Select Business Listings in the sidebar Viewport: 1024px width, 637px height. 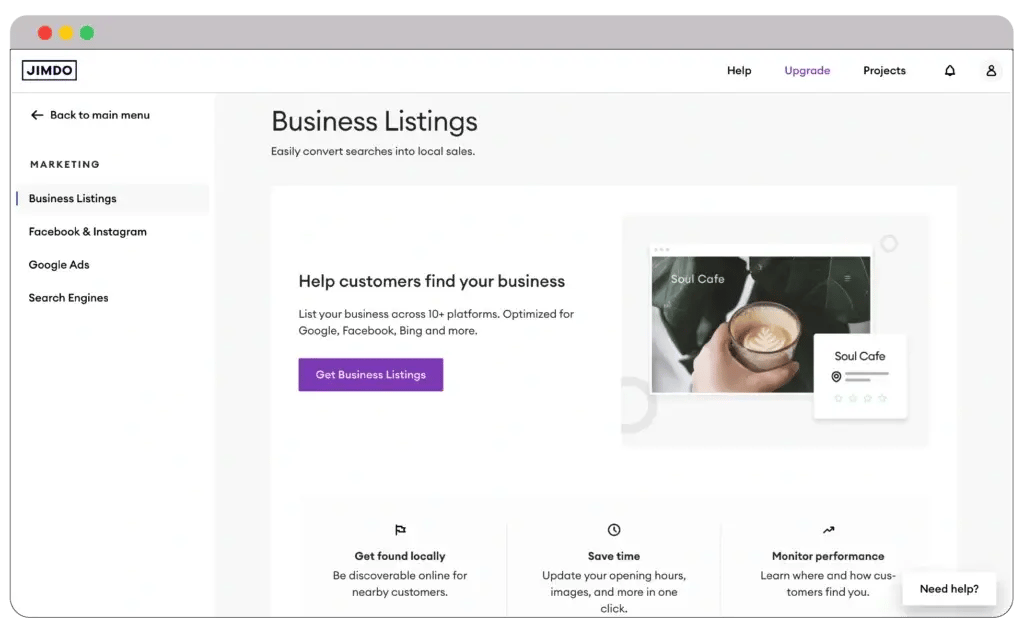click(x=73, y=198)
